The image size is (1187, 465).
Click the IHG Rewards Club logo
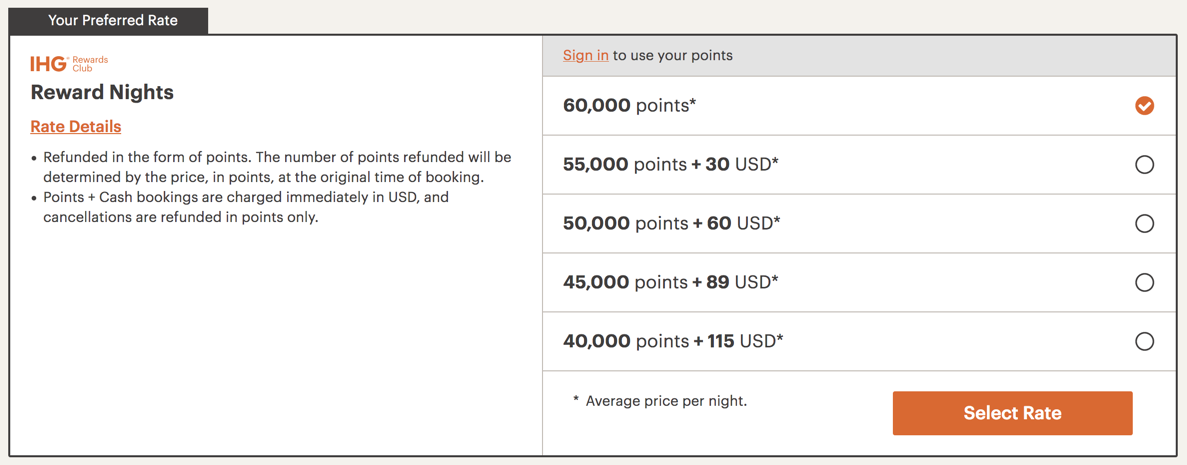(x=68, y=64)
